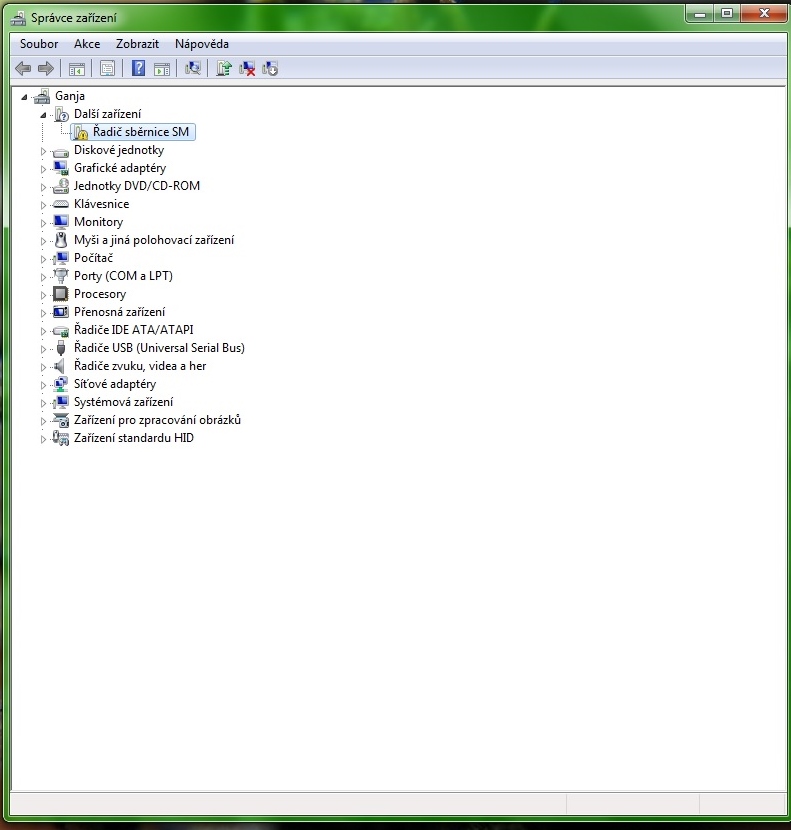Click the blue question mark Help icon
This screenshot has width=791, height=830.
[x=138, y=68]
